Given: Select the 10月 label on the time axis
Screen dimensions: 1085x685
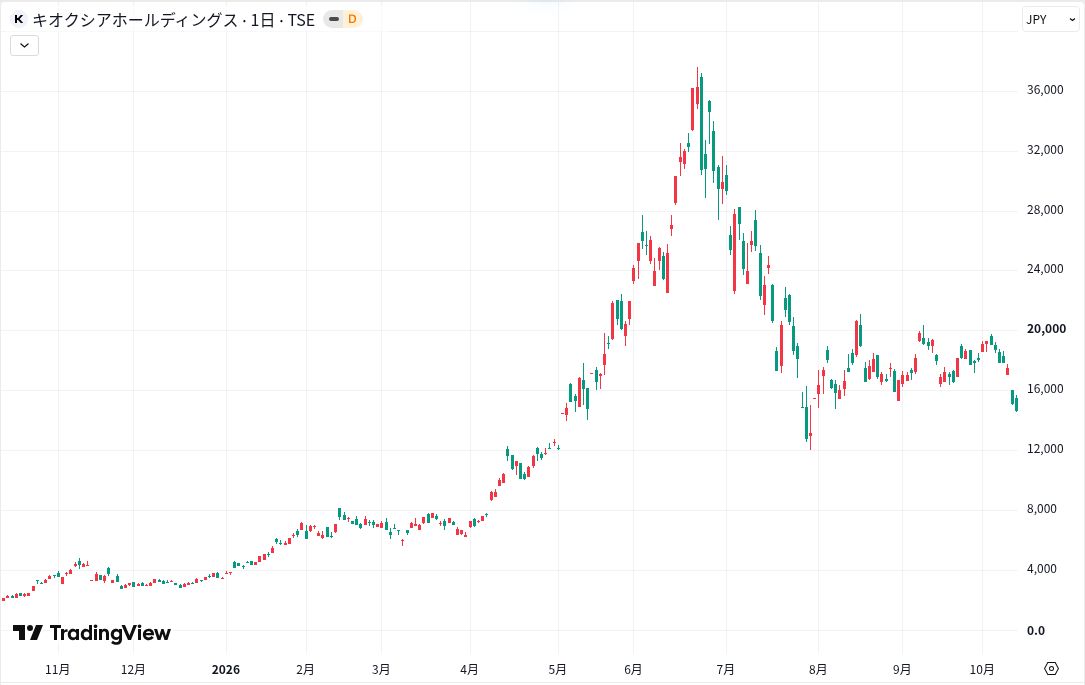Looking at the screenshot, I should 982,670.
